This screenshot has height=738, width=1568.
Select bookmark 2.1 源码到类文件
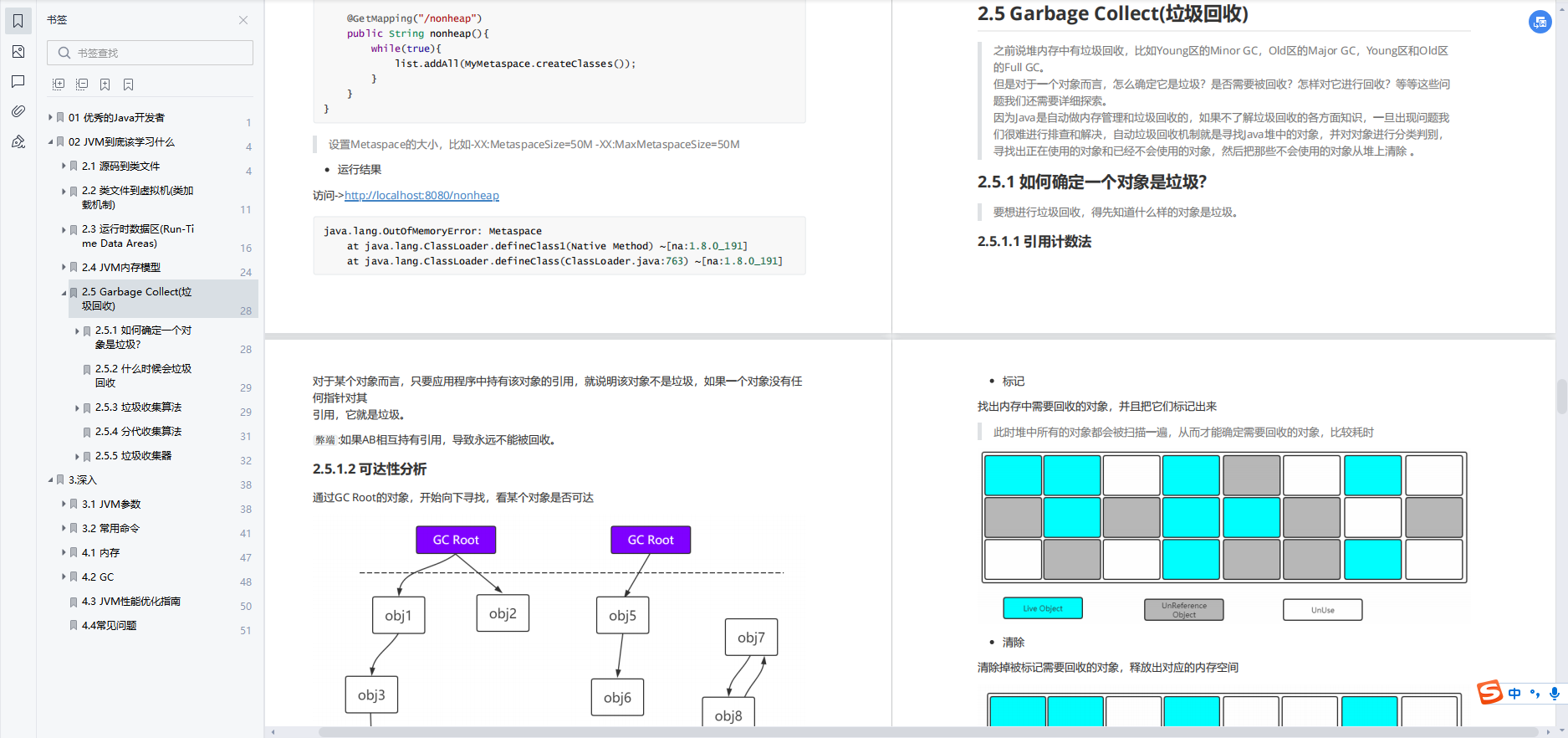click(x=120, y=167)
